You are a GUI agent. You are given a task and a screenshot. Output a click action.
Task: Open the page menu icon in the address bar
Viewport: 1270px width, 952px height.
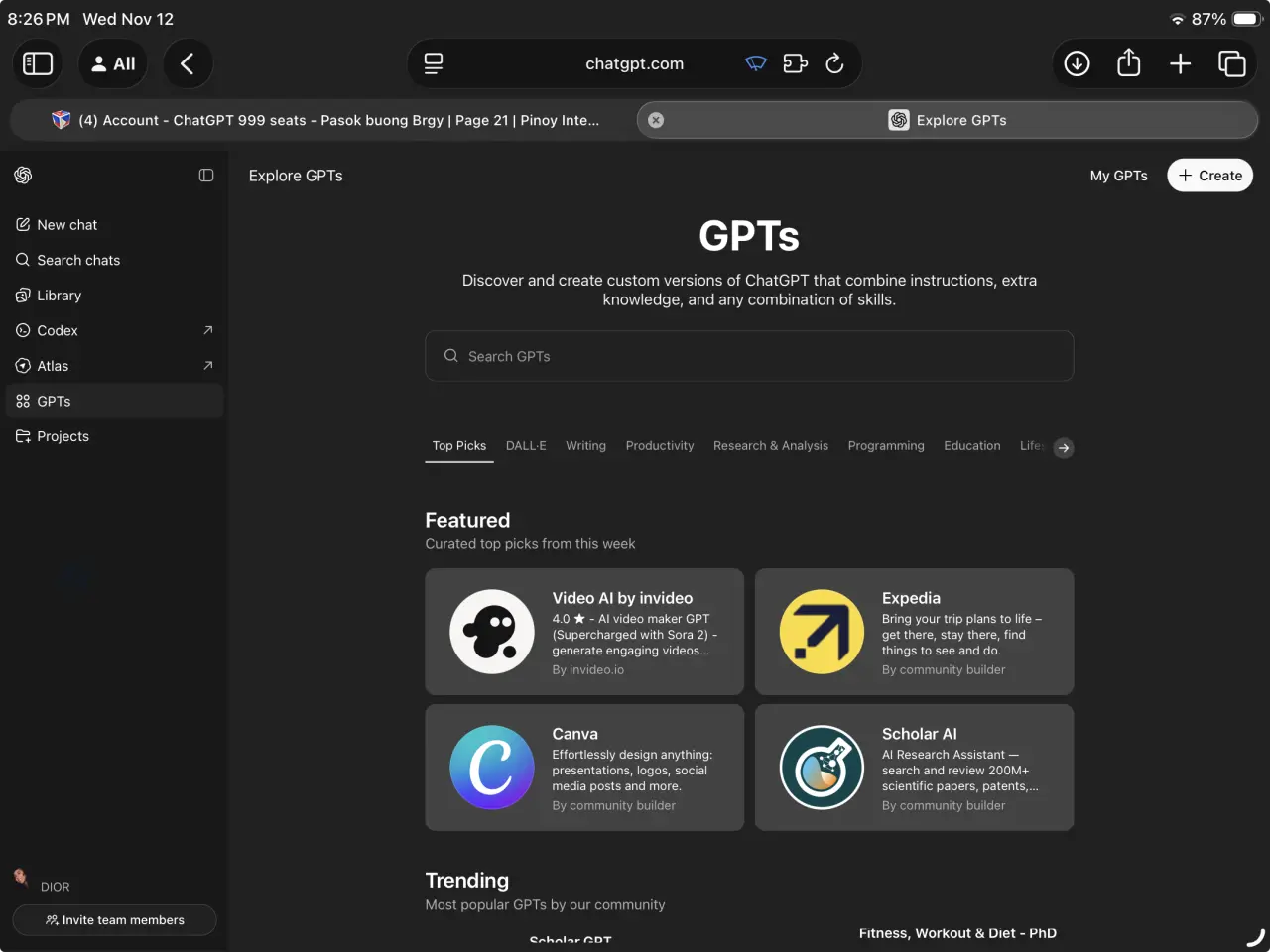434,63
